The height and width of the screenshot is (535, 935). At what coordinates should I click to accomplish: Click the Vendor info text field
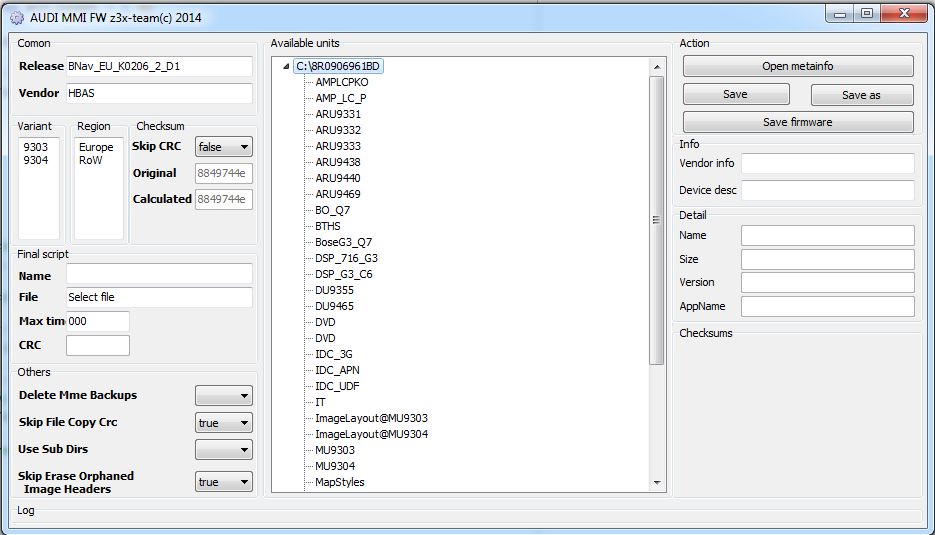point(827,164)
